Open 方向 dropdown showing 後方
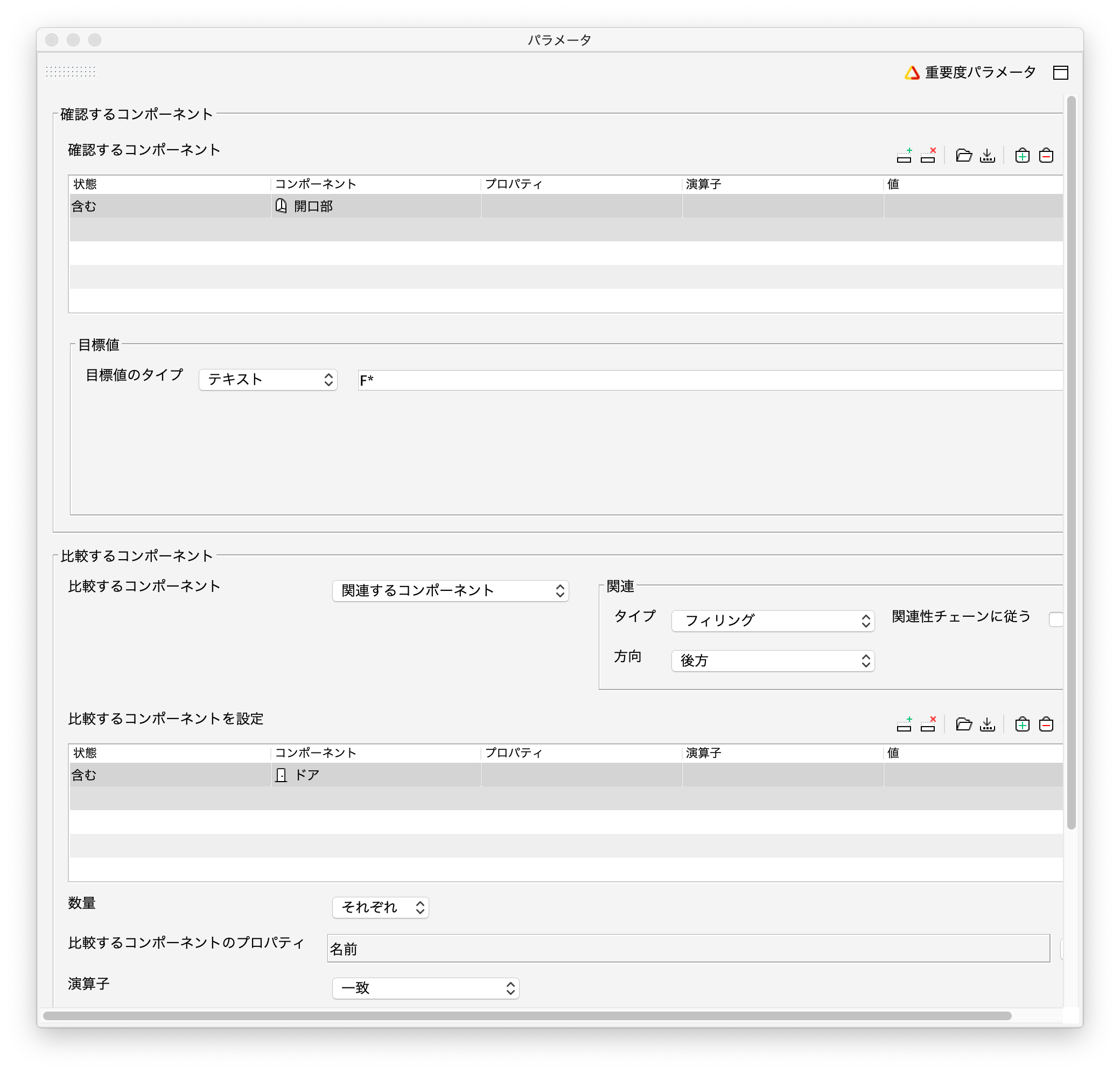The height and width of the screenshot is (1073, 1120). click(x=773, y=661)
